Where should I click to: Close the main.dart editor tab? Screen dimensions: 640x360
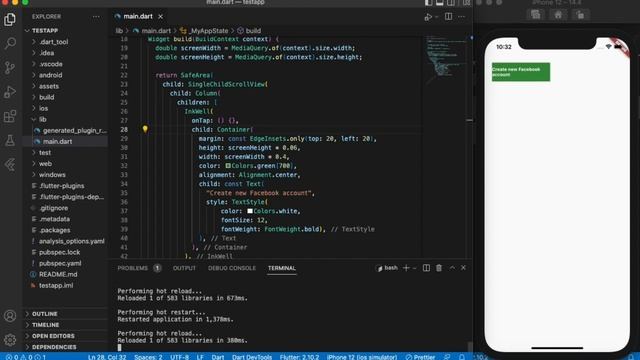coord(160,17)
